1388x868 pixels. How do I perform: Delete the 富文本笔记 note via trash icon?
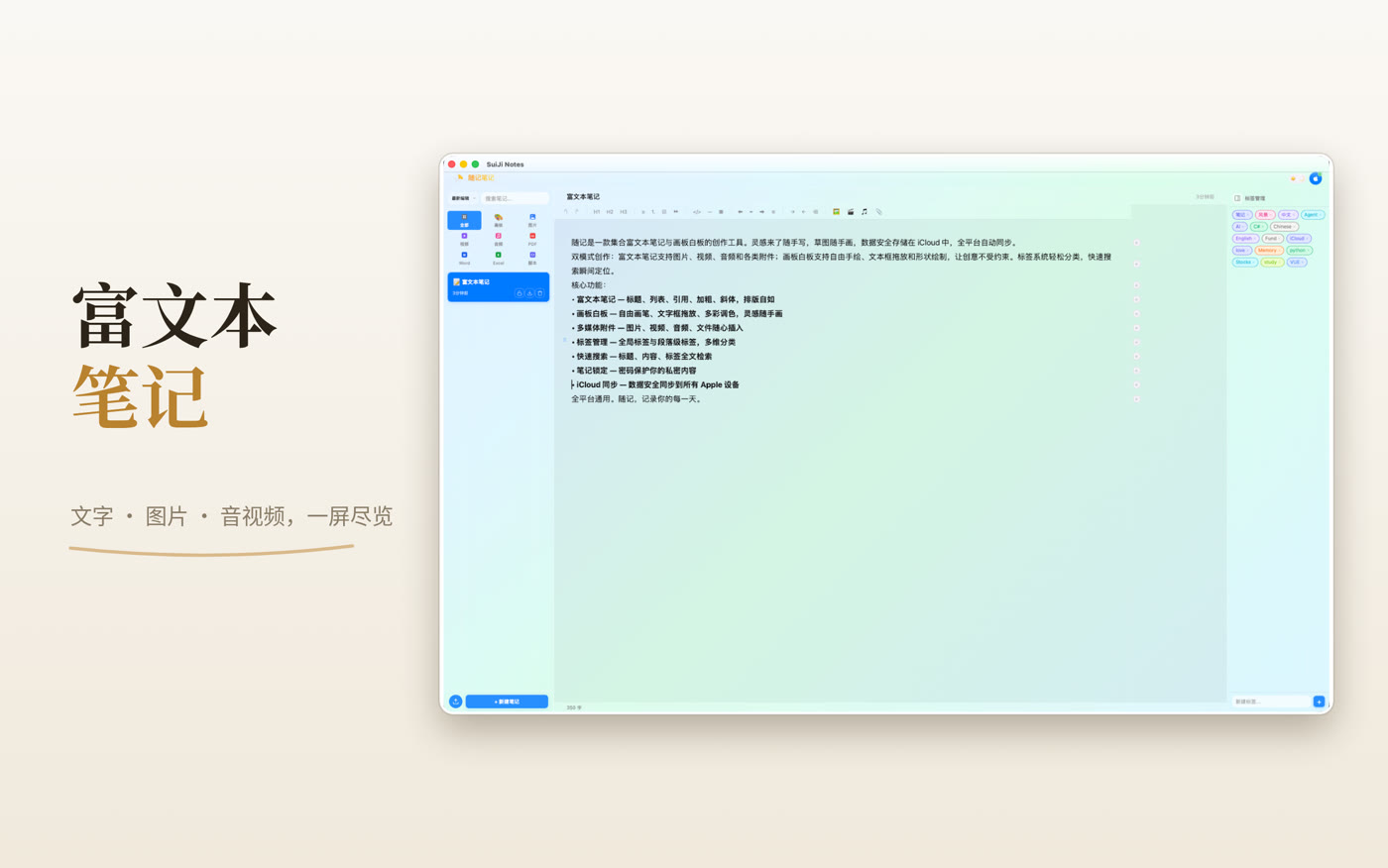pyautogui.click(x=540, y=293)
